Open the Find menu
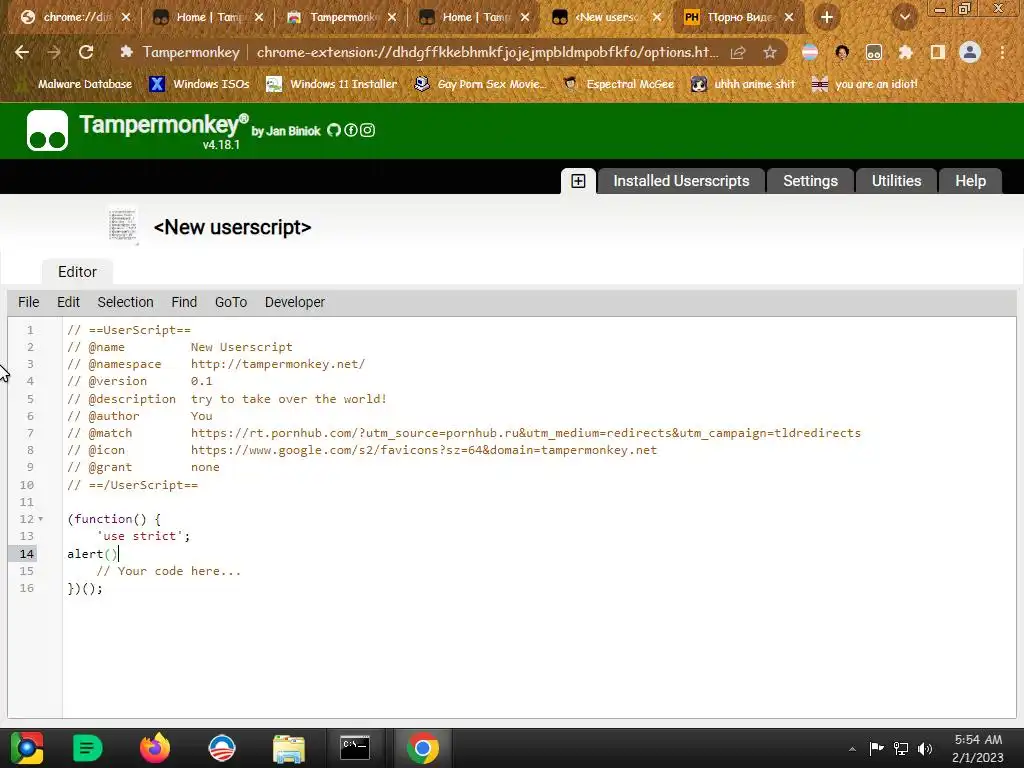The height and width of the screenshot is (768, 1024). [x=184, y=302]
